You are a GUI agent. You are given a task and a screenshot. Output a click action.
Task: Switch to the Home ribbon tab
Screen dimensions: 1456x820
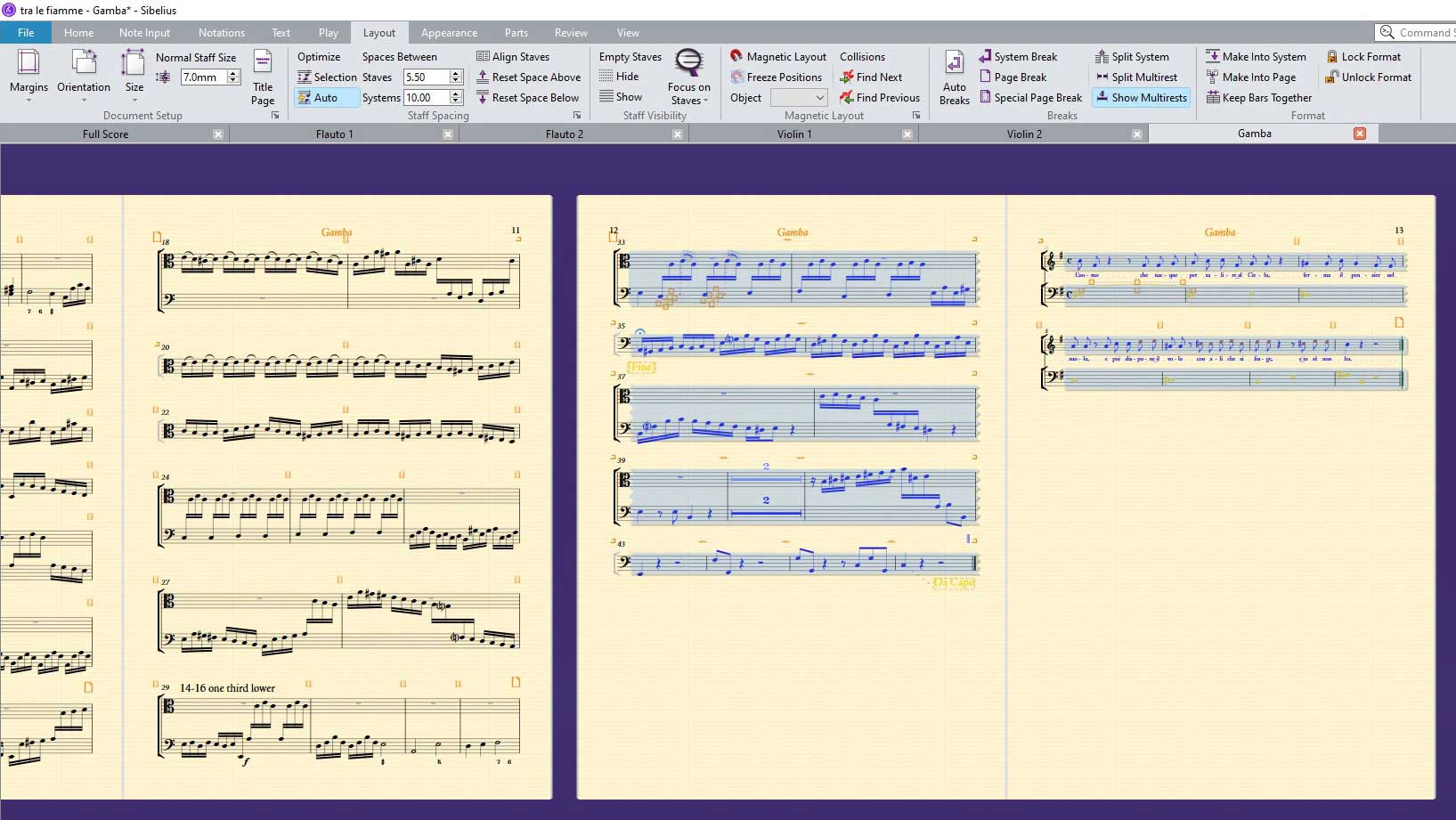point(78,33)
